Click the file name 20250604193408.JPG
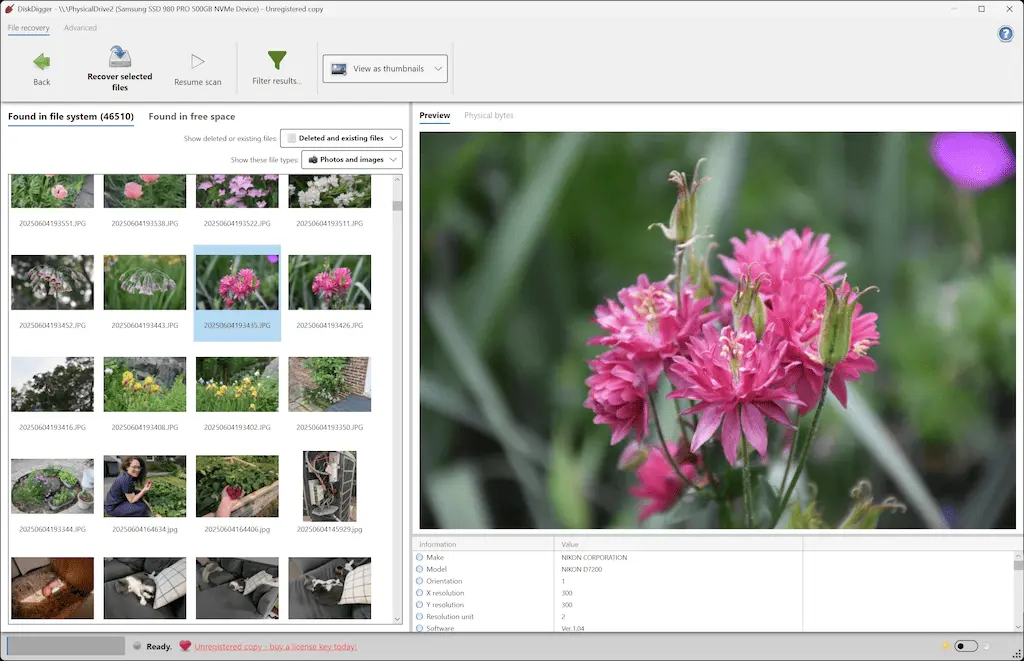The width and height of the screenshot is (1024, 661). point(144,427)
